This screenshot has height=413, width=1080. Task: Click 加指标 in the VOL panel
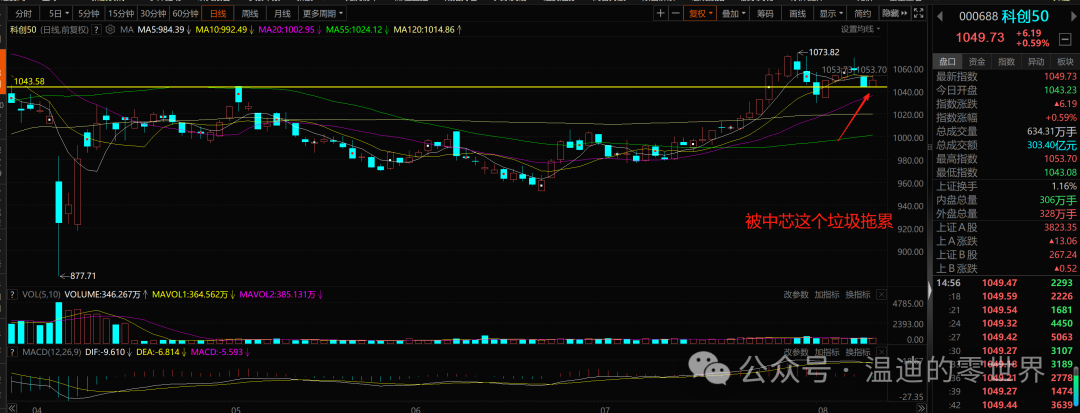[827, 295]
